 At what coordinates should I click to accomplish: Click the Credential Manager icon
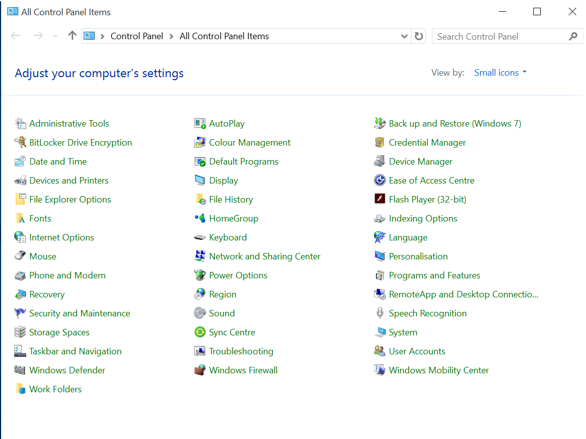point(380,142)
